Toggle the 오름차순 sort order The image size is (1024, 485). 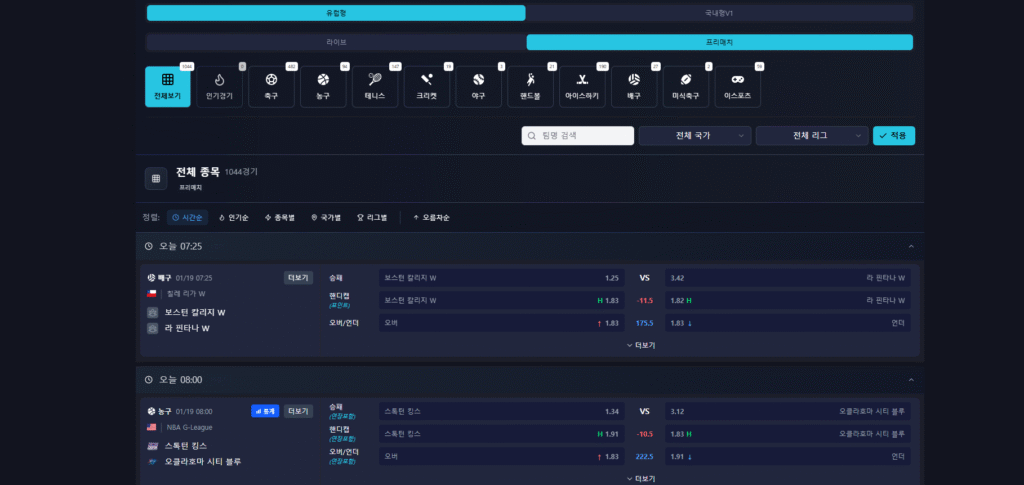pos(431,217)
